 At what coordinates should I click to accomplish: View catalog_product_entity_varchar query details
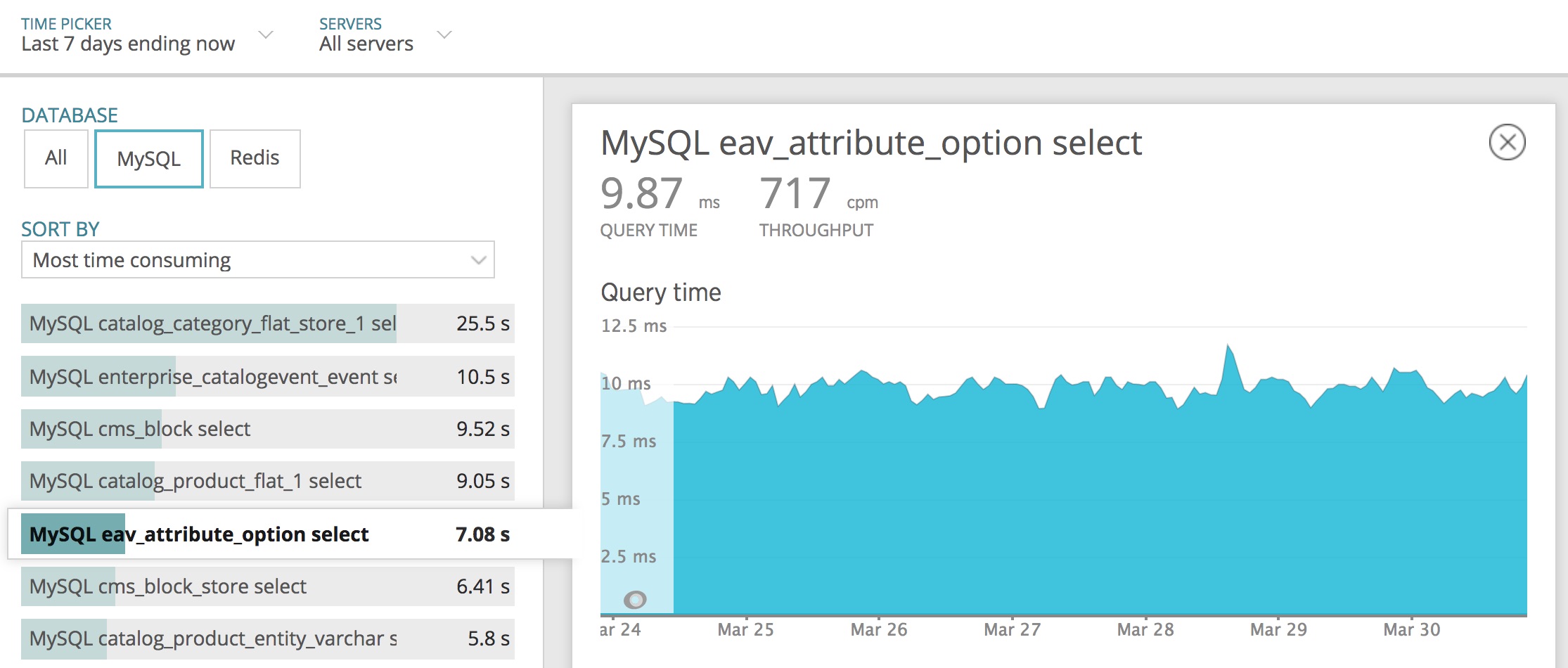(267, 638)
